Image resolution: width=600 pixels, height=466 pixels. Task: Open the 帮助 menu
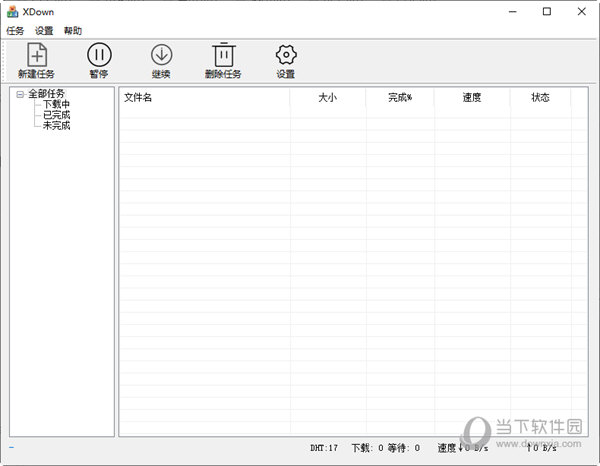coord(73,31)
